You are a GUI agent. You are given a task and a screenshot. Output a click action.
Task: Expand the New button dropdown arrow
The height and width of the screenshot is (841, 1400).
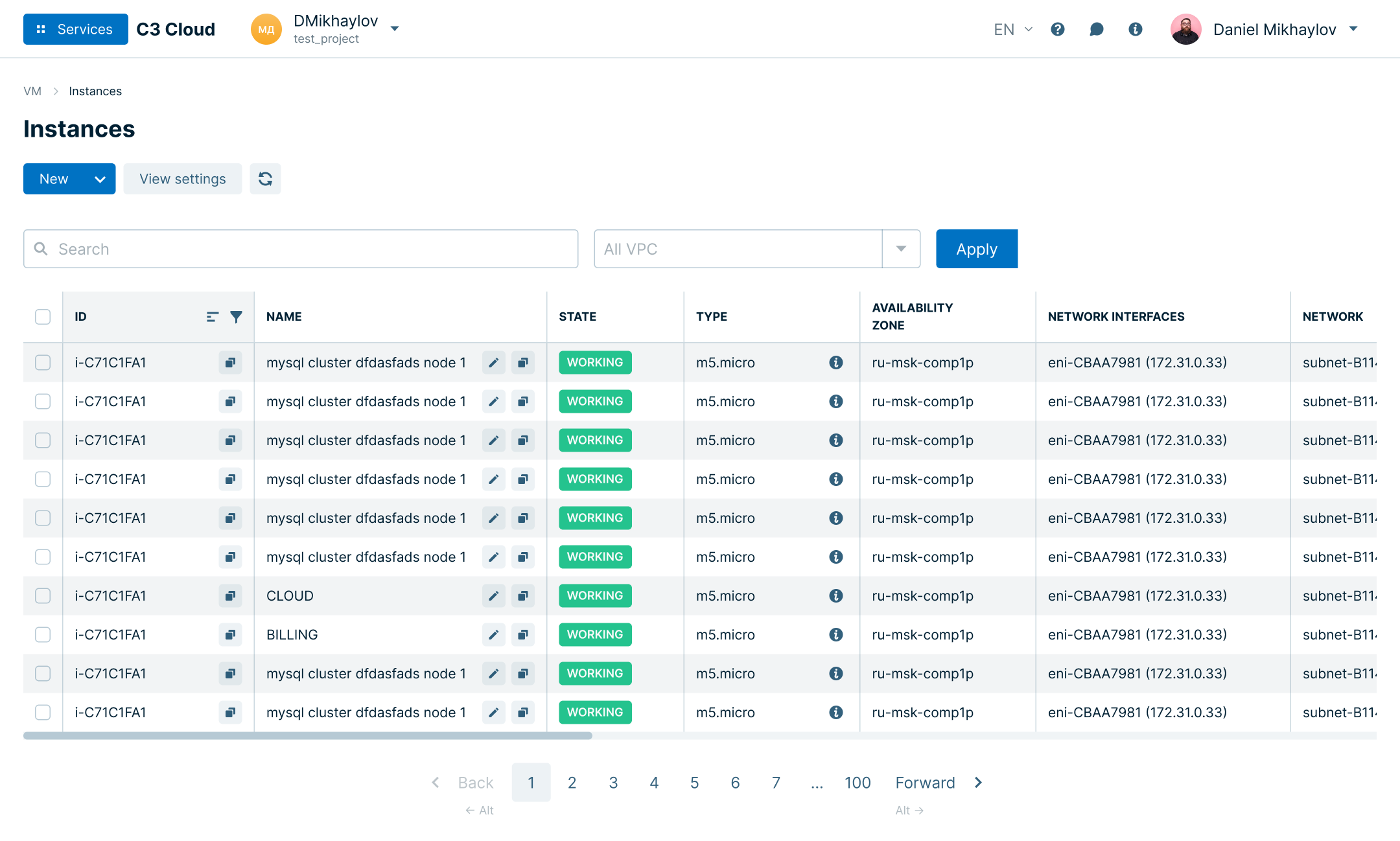pyautogui.click(x=100, y=179)
